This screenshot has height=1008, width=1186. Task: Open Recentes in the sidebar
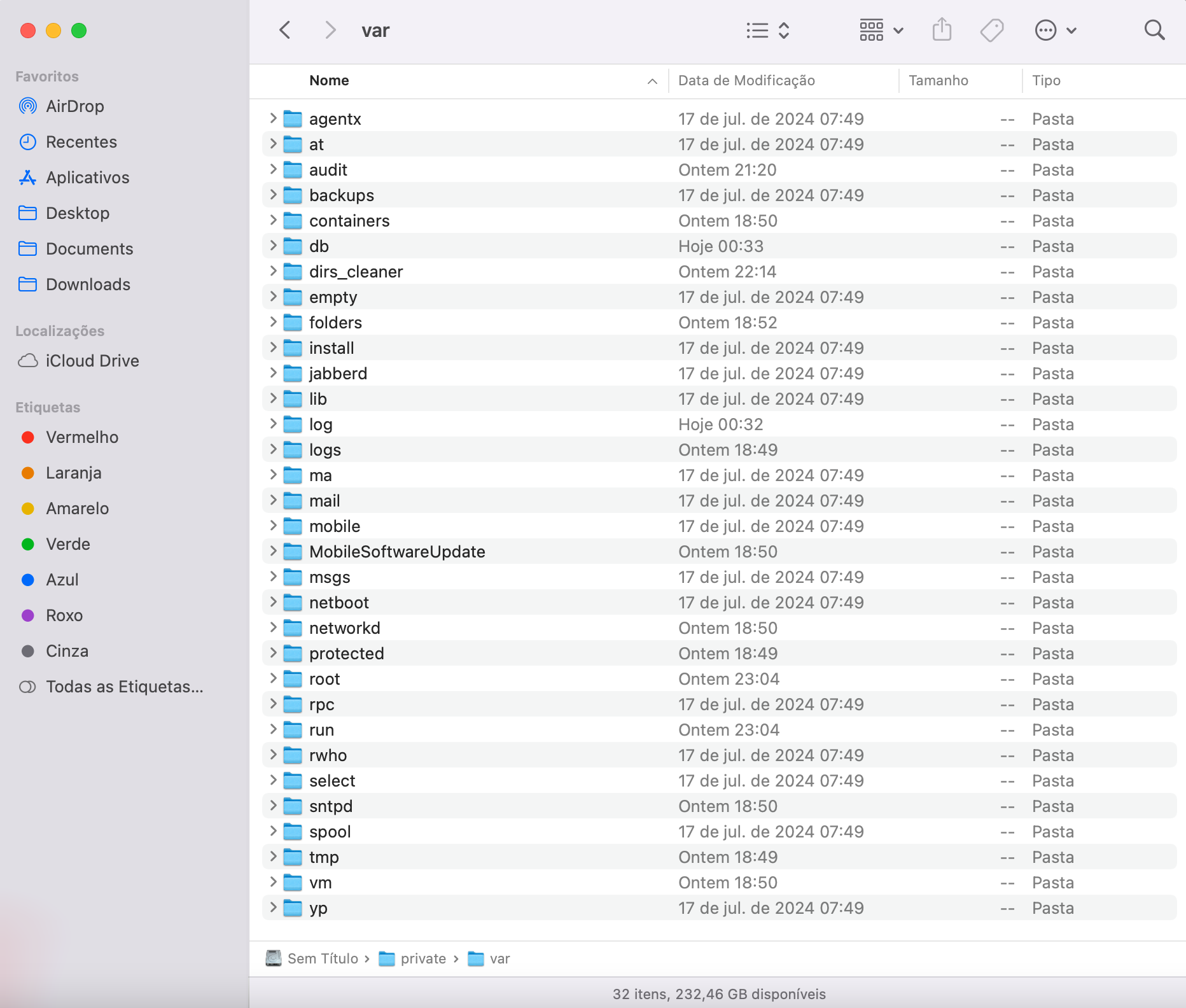81,142
